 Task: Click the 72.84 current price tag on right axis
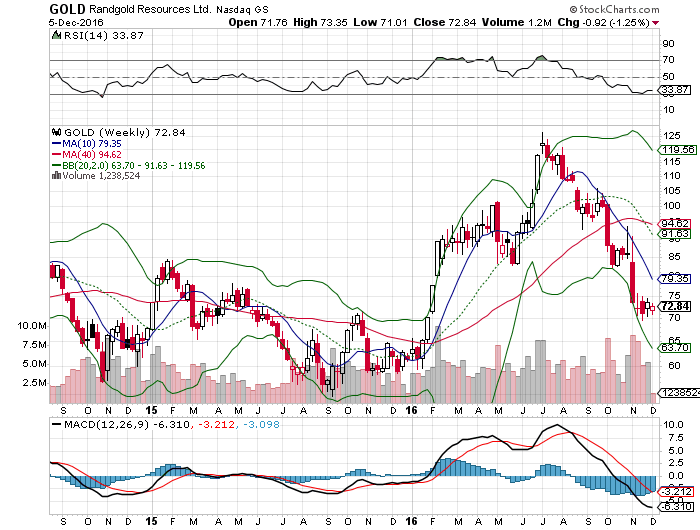tap(674, 306)
